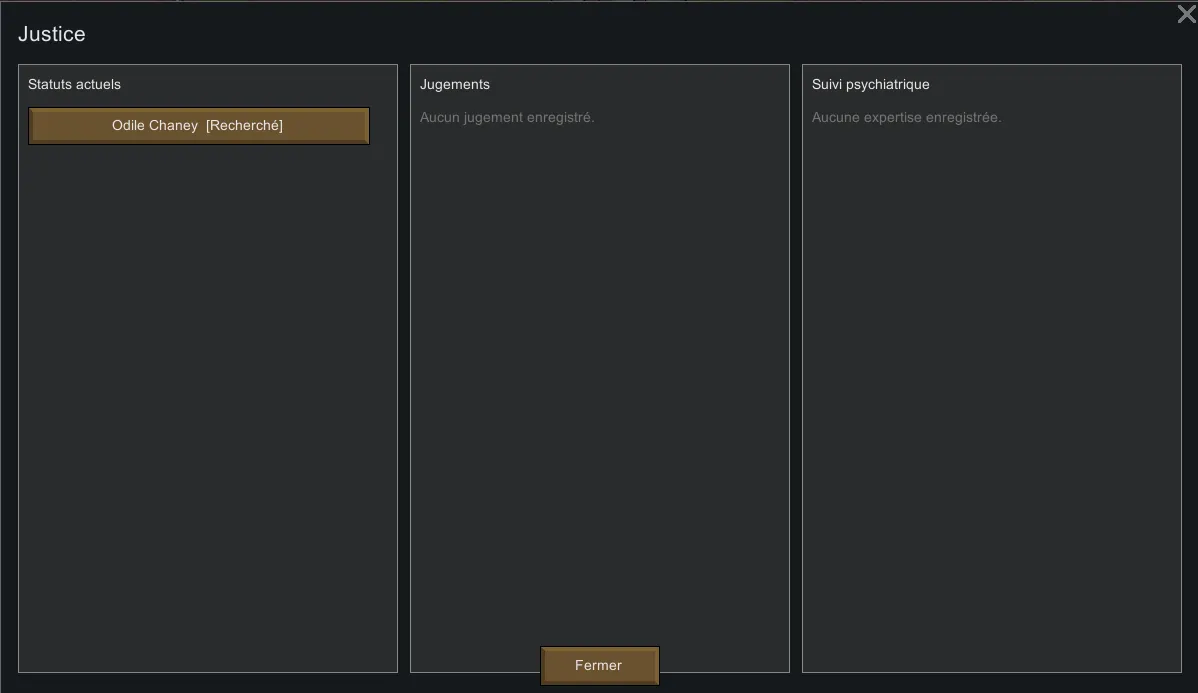
Task: Click the Justice window title
Action: (x=52, y=34)
